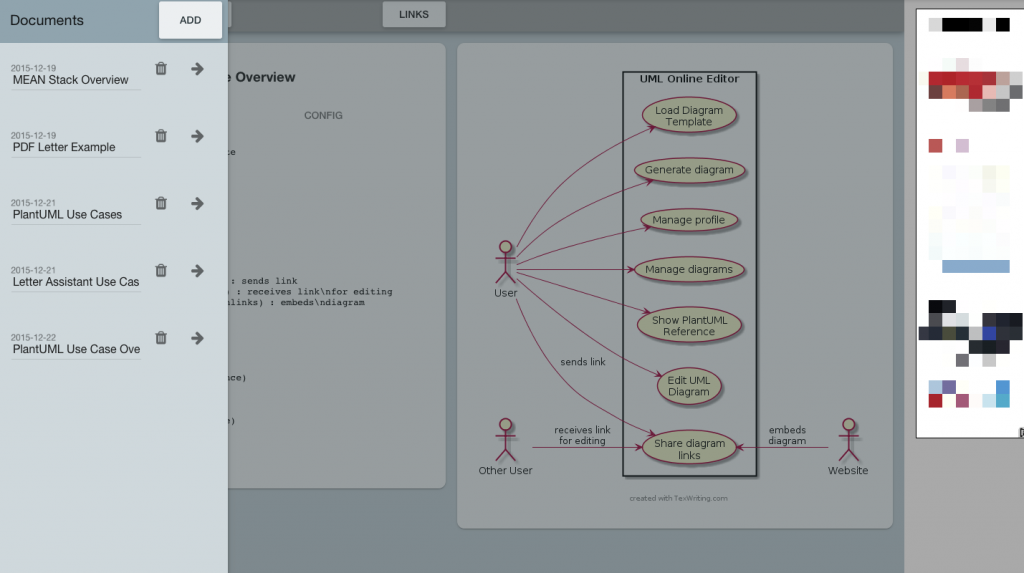The height and width of the screenshot is (573, 1024).
Task: Open MEAN Stack Overview with arrow icon
Action: pos(197,69)
